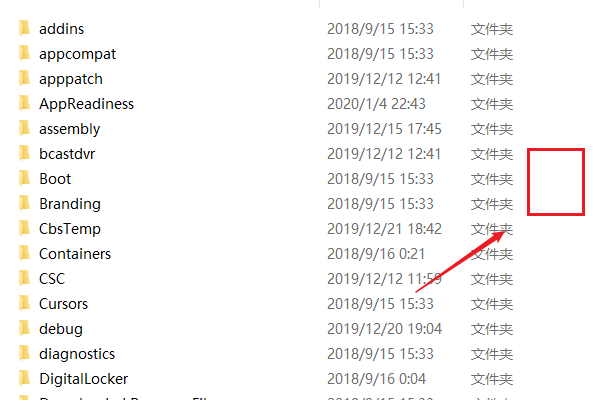This screenshot has height=400, width=600.
Task: Click the addins folder icon
Action: 24,28
